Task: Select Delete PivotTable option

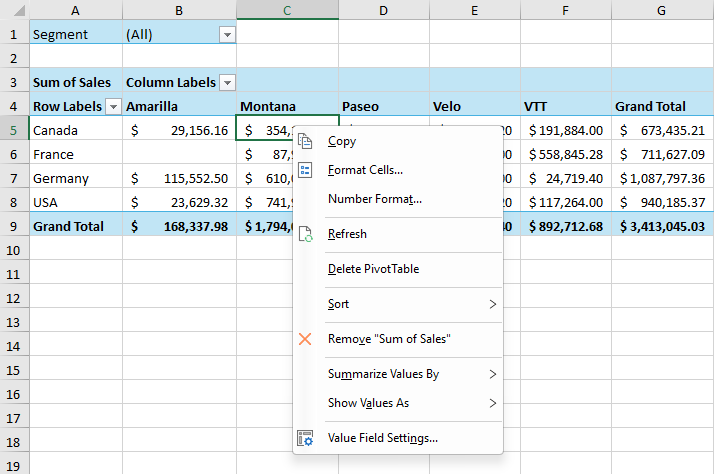Action: coord(398,269)
